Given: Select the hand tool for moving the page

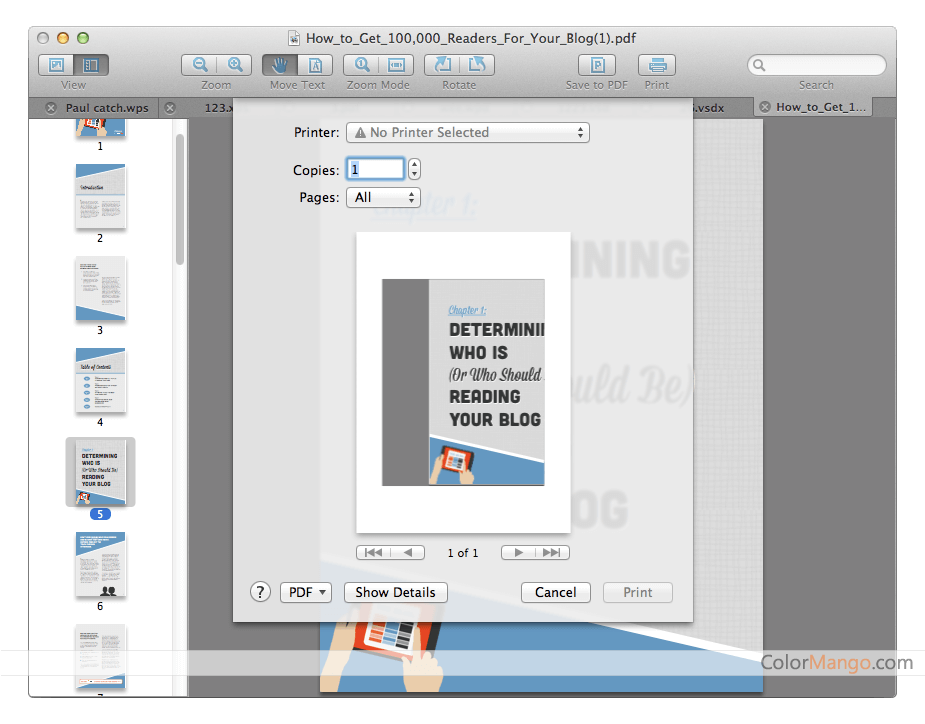Looking at the screenshot, I should 280,64.
